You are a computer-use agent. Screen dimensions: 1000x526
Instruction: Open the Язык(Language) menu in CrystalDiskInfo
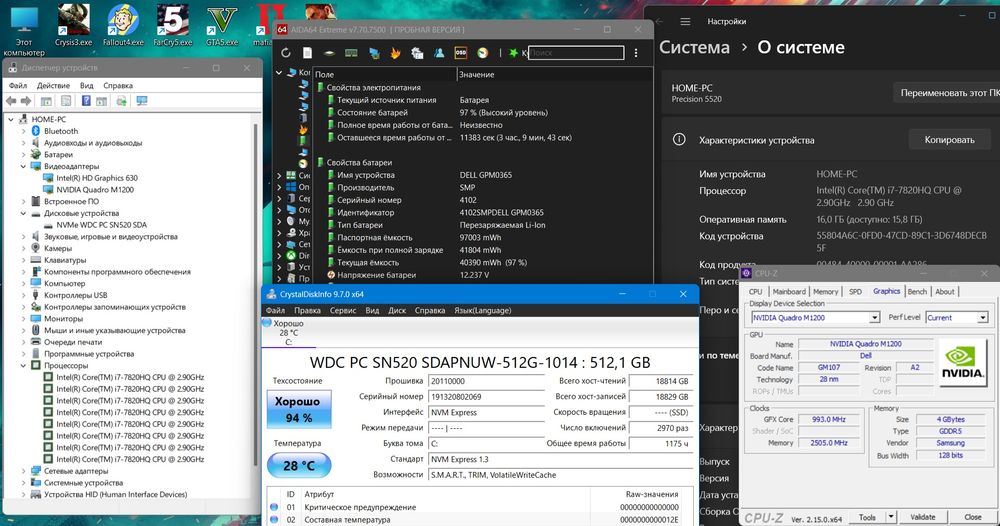tap(483, 310)
